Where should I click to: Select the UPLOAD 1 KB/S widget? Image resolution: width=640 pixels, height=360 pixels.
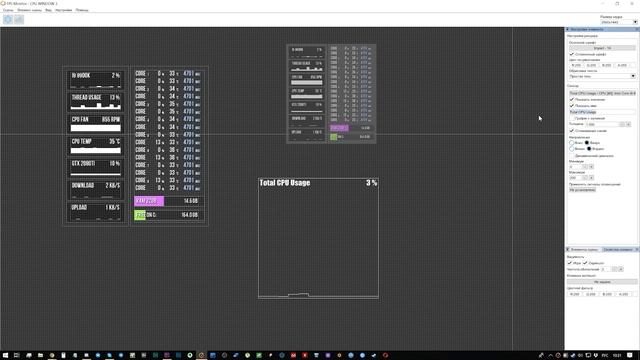(96, 212)
